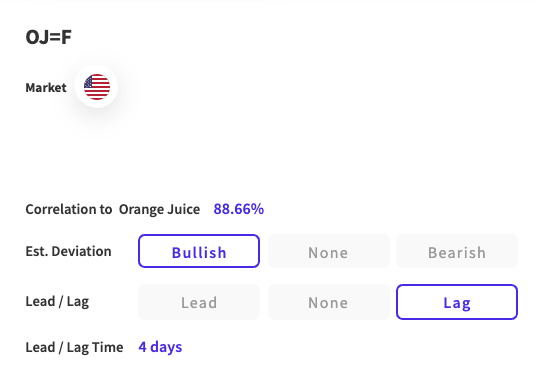Select Bullish for Est. Deviation

tap(199, 251)
